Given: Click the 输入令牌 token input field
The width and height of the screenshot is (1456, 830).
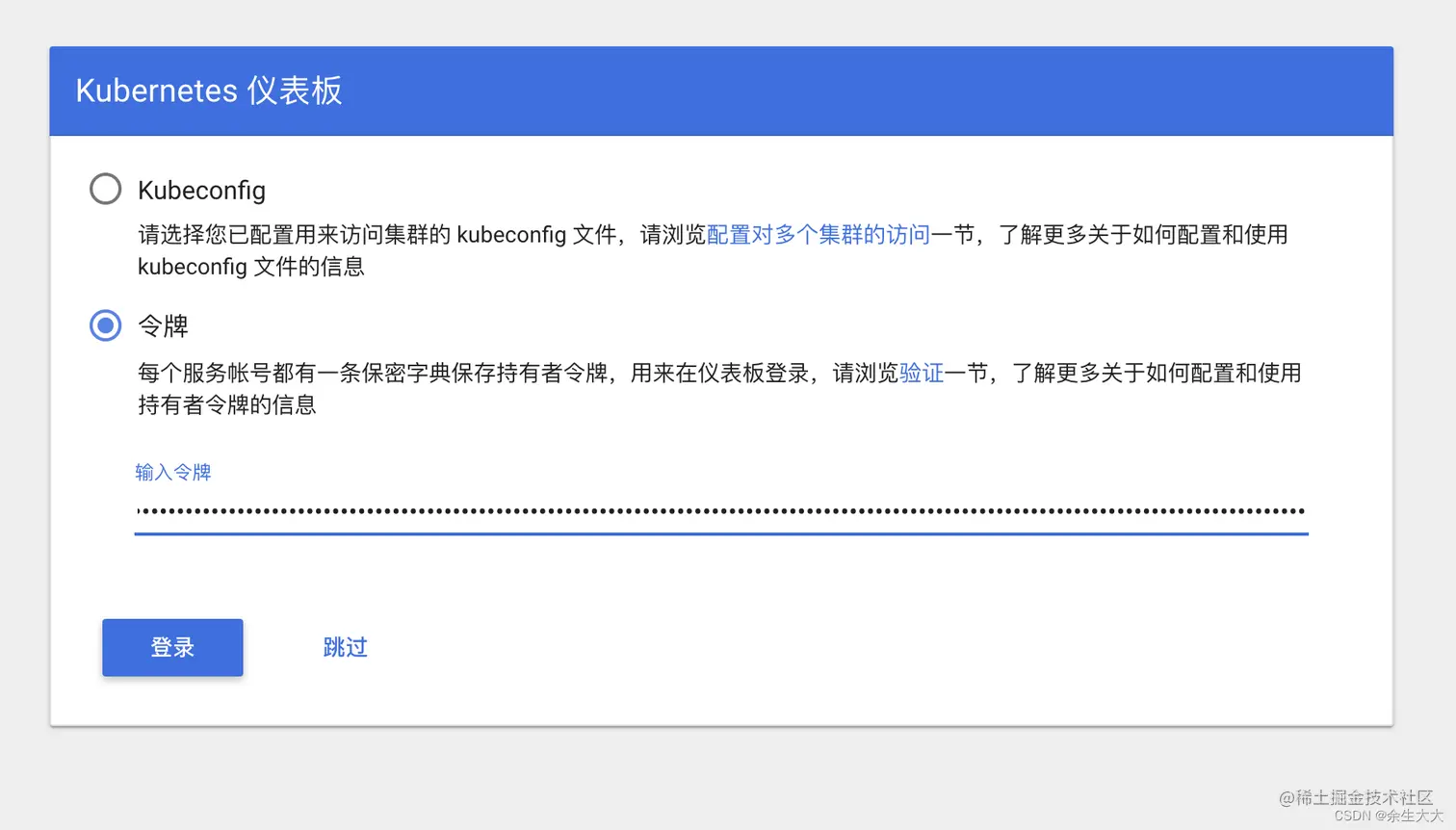Looking at the screenshot, I should coord(721,511).
